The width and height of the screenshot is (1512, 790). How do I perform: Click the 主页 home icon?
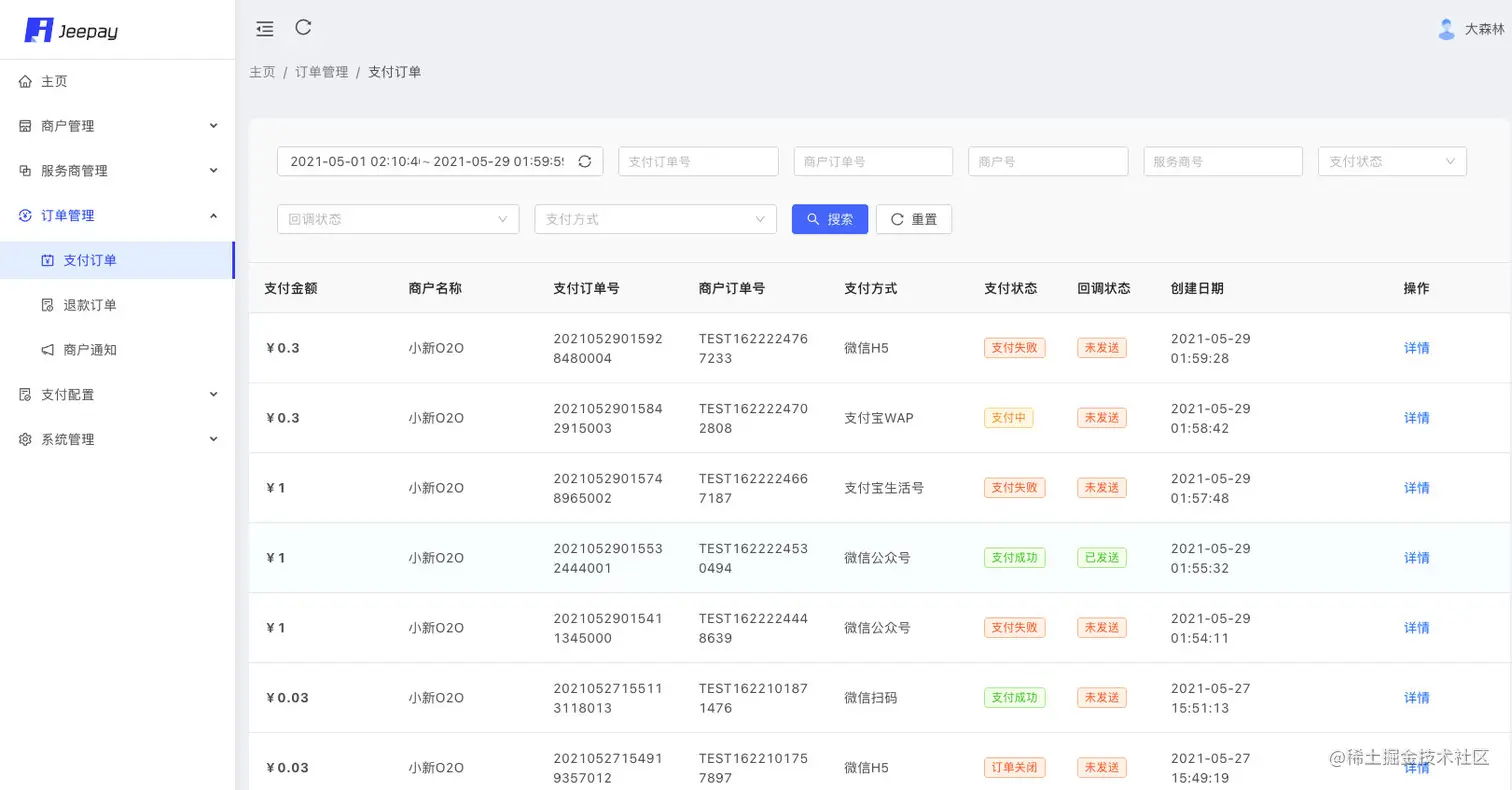26,81
